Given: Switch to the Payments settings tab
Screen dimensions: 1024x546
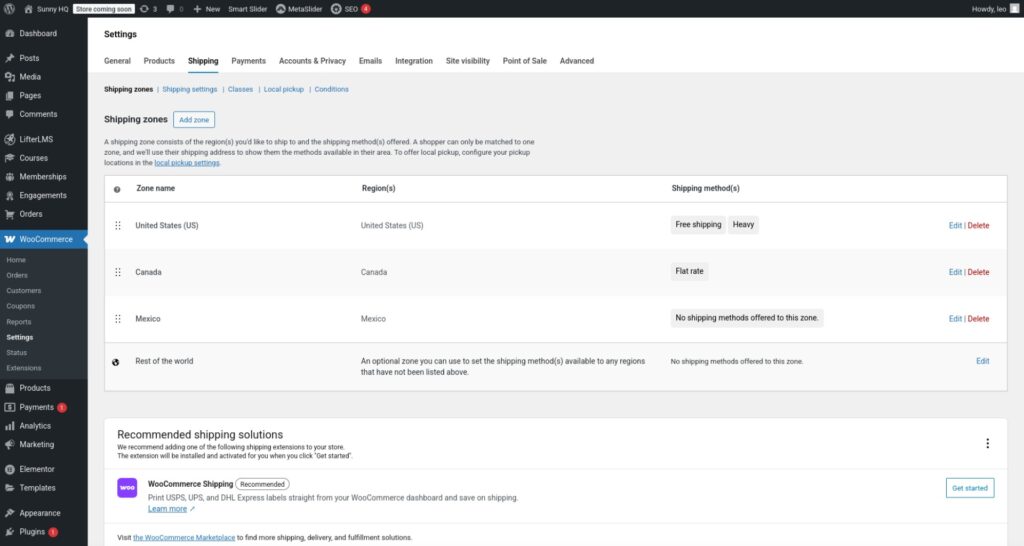Looking at the screenshot, I should pos(248,61).
